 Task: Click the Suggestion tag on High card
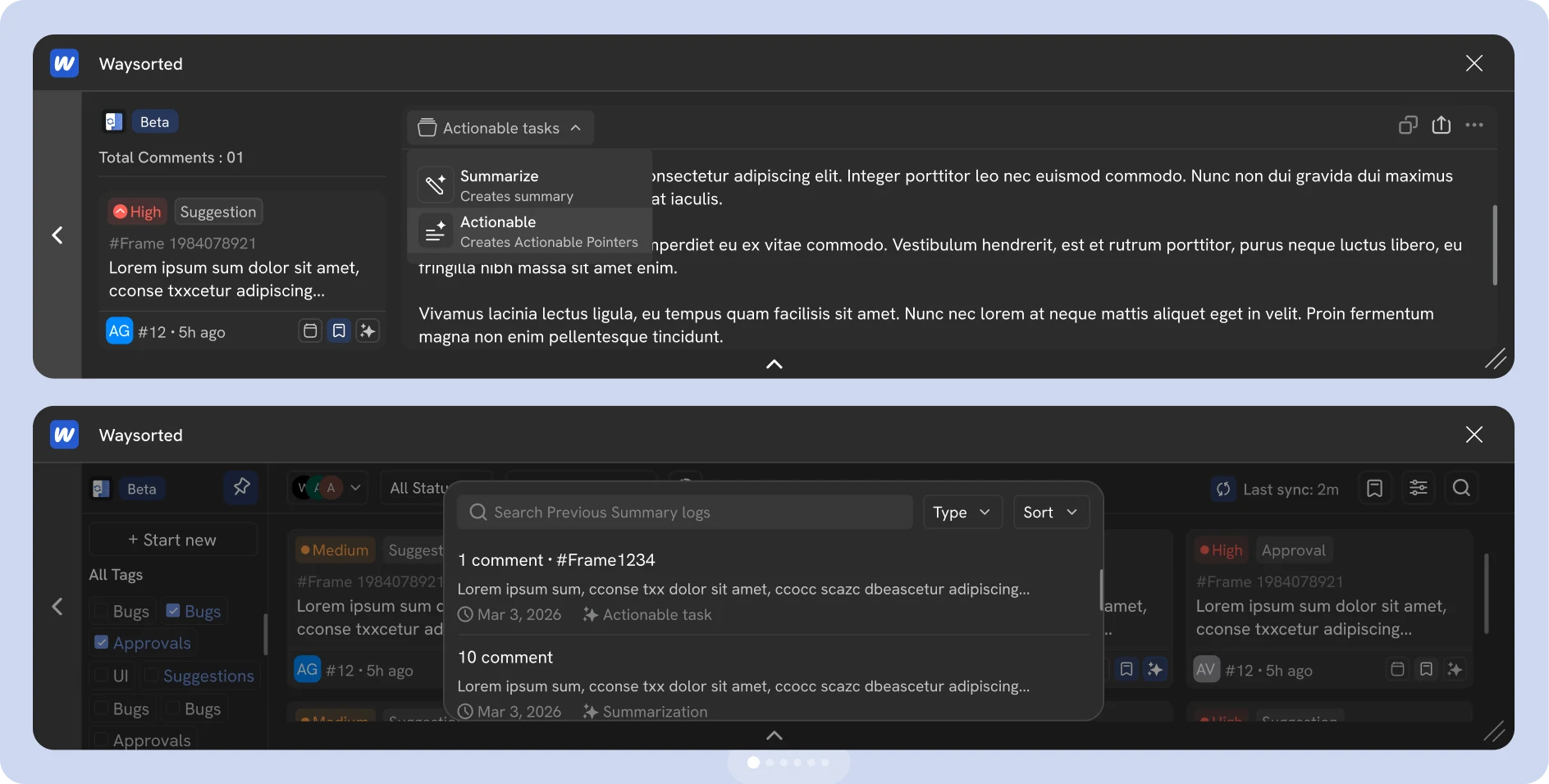[218, 212]
